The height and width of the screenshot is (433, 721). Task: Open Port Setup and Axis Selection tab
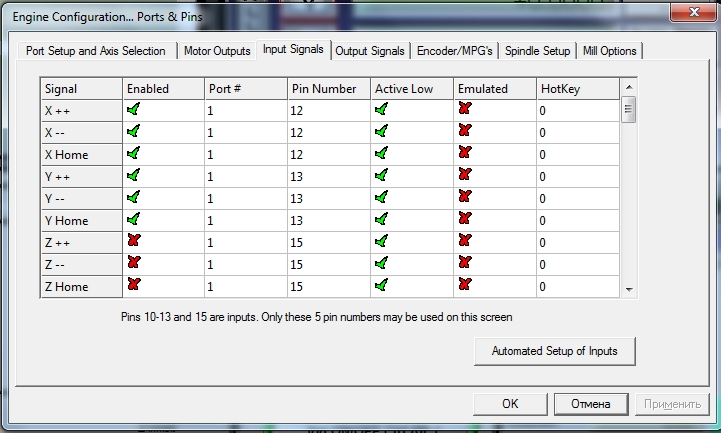96,51
